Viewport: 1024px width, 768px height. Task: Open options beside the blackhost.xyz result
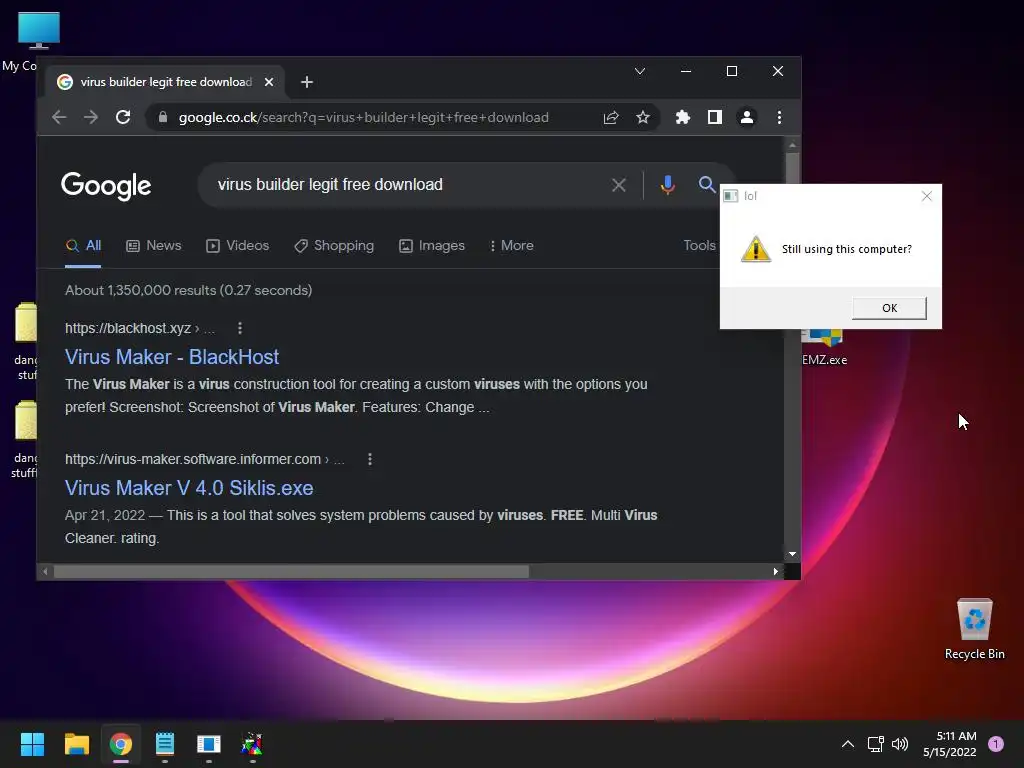click(240, 328)
